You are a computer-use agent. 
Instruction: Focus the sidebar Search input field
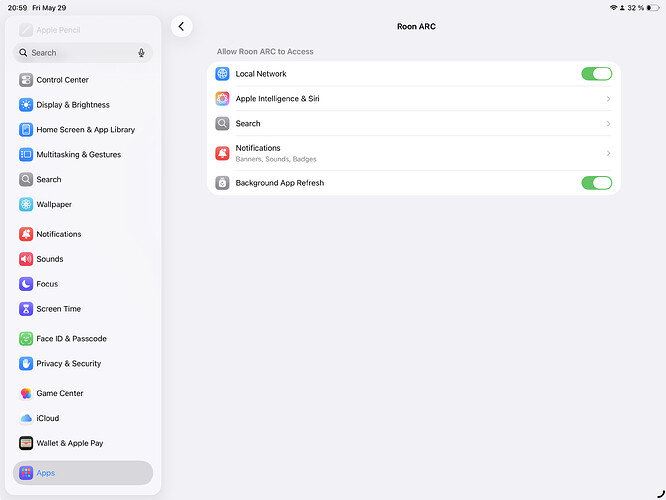(83, 53)
